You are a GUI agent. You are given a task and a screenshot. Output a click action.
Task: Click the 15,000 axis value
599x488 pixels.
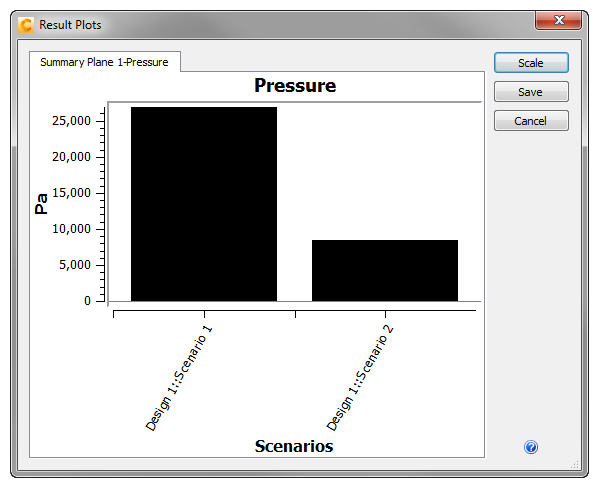coord(71,193)
